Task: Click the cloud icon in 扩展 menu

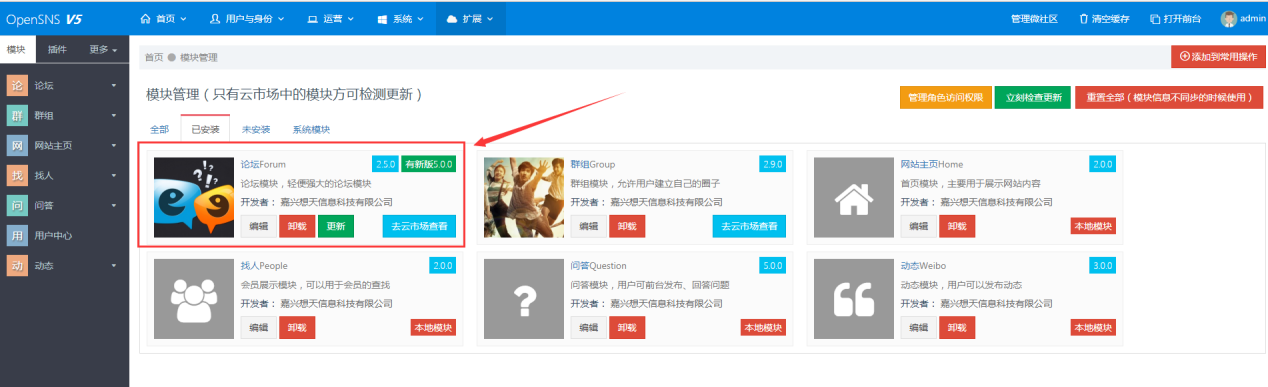Action: point(452,18)
